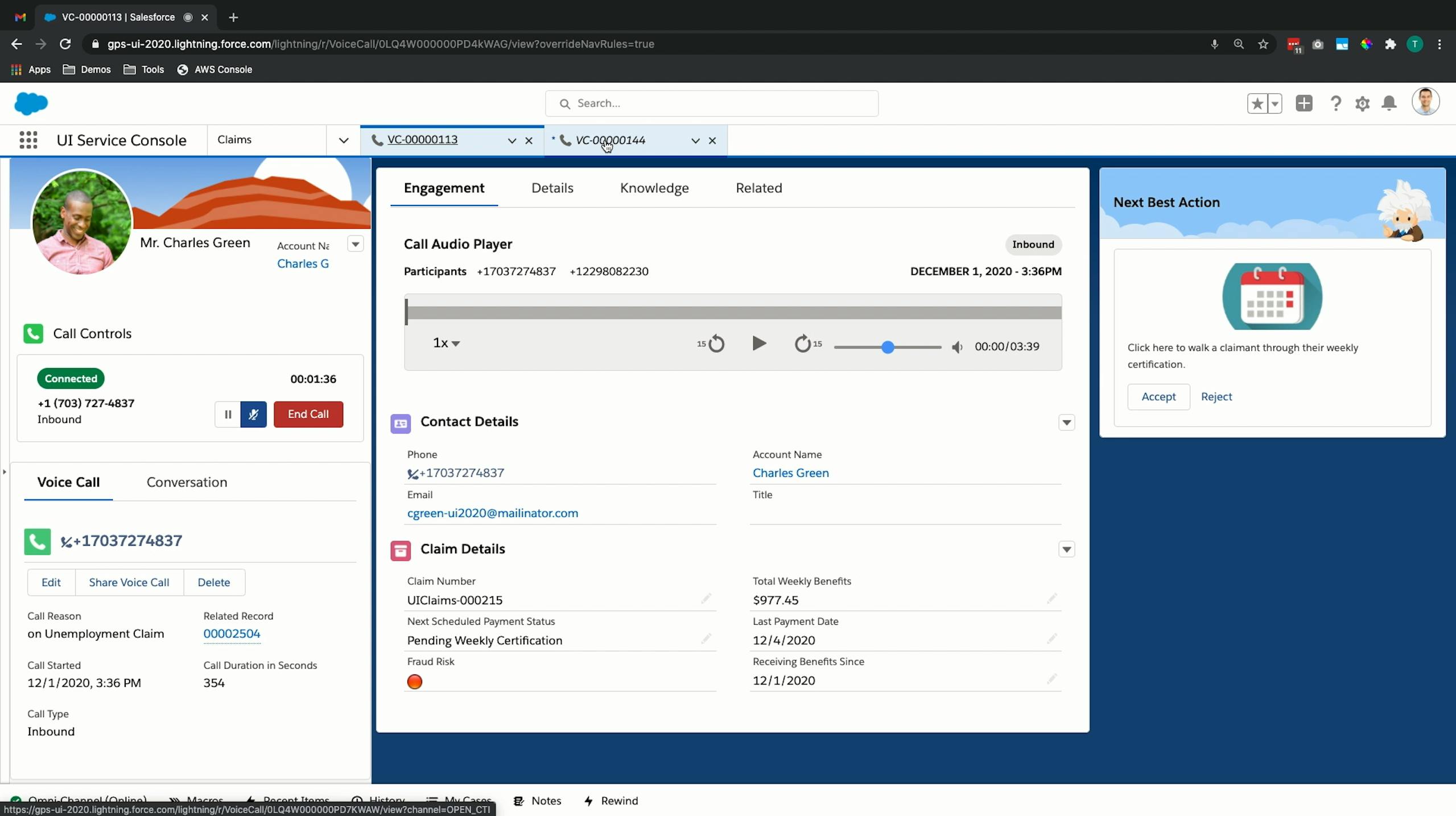
Task: Play the call recording
Action: (758, 344)
